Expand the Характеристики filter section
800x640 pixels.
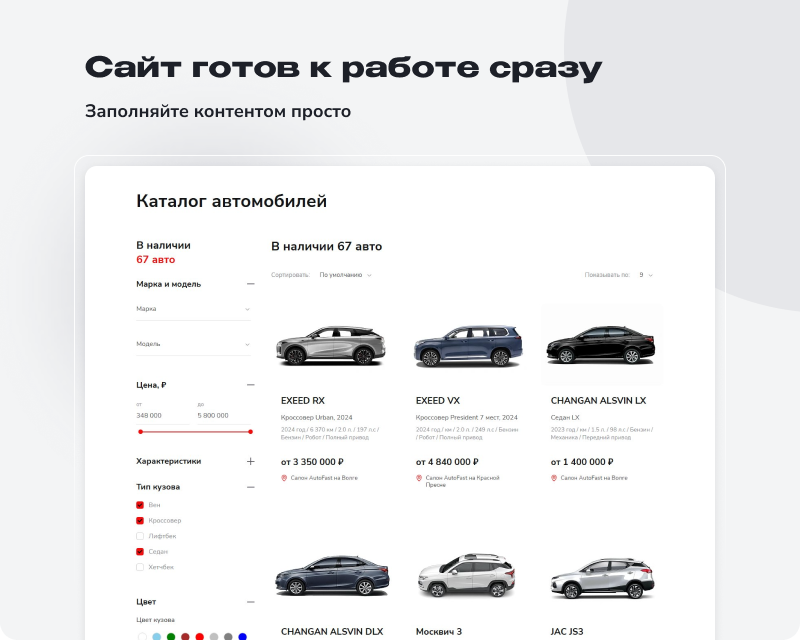[x=250, y=461]
